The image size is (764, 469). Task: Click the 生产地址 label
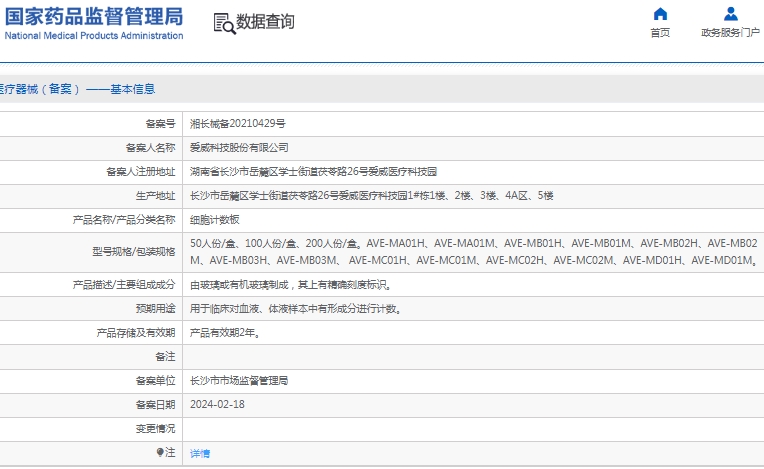(155, 196)
